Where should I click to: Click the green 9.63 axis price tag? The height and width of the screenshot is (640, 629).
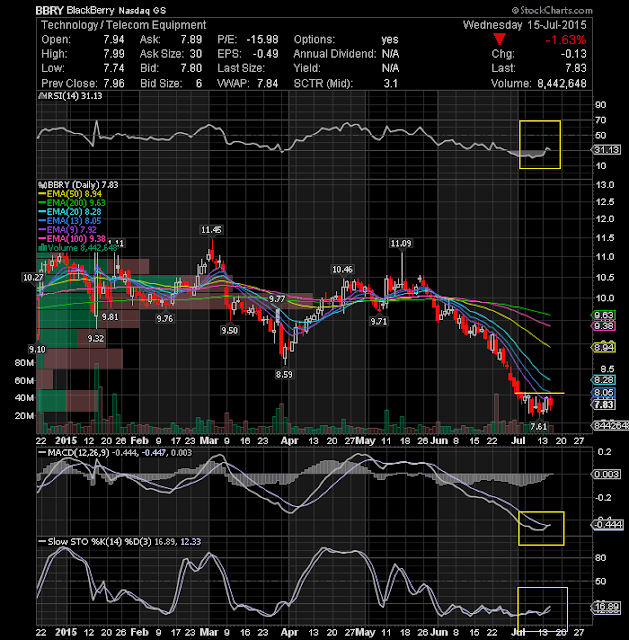pyautogui.click(x=603, y=315)
